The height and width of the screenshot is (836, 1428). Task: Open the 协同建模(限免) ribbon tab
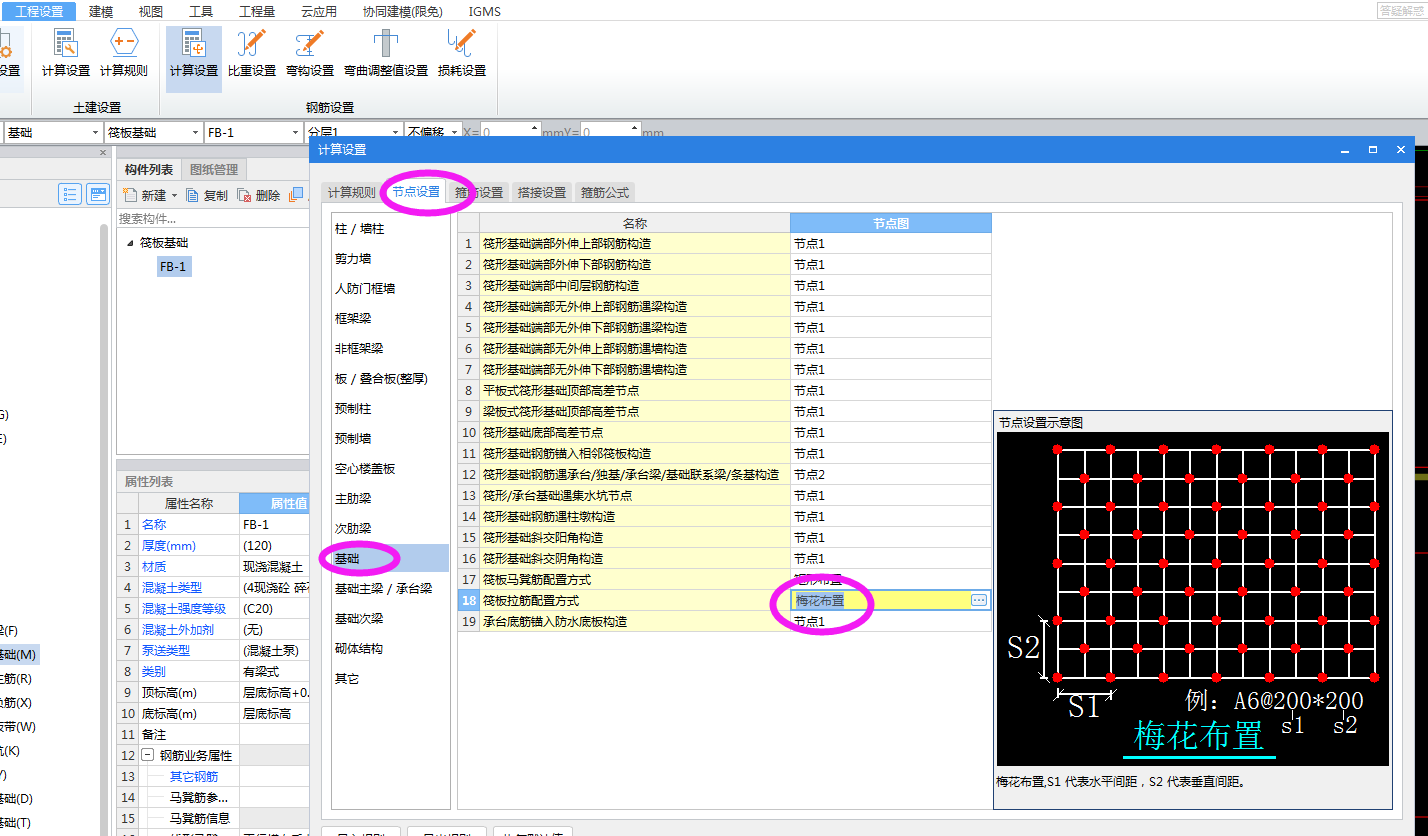coord(403,11)
